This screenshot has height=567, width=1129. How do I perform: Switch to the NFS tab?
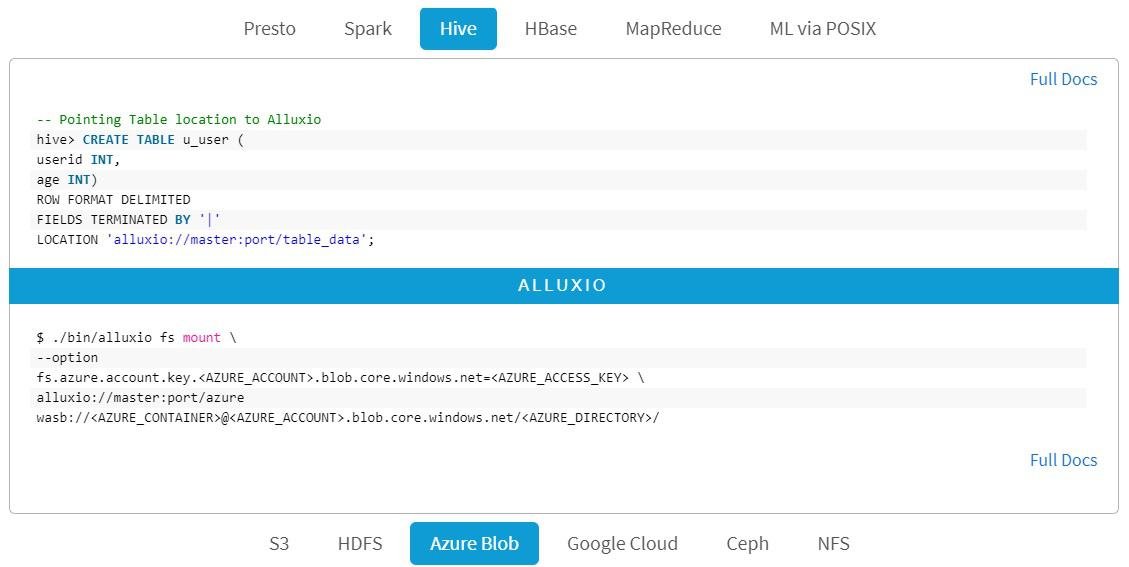[833, 544]
